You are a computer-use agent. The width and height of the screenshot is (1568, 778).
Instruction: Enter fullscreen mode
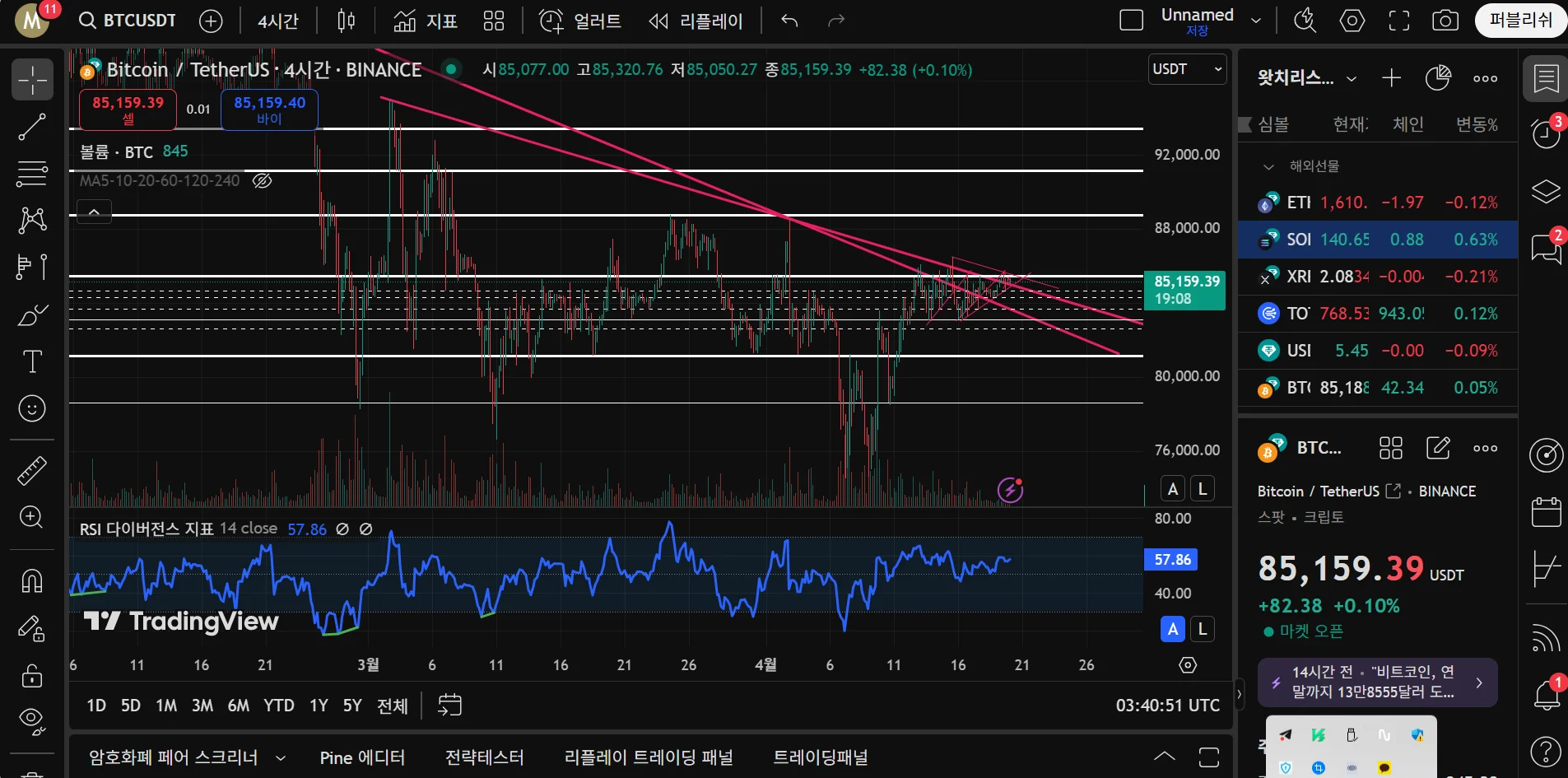click(x=1399, y=21)
